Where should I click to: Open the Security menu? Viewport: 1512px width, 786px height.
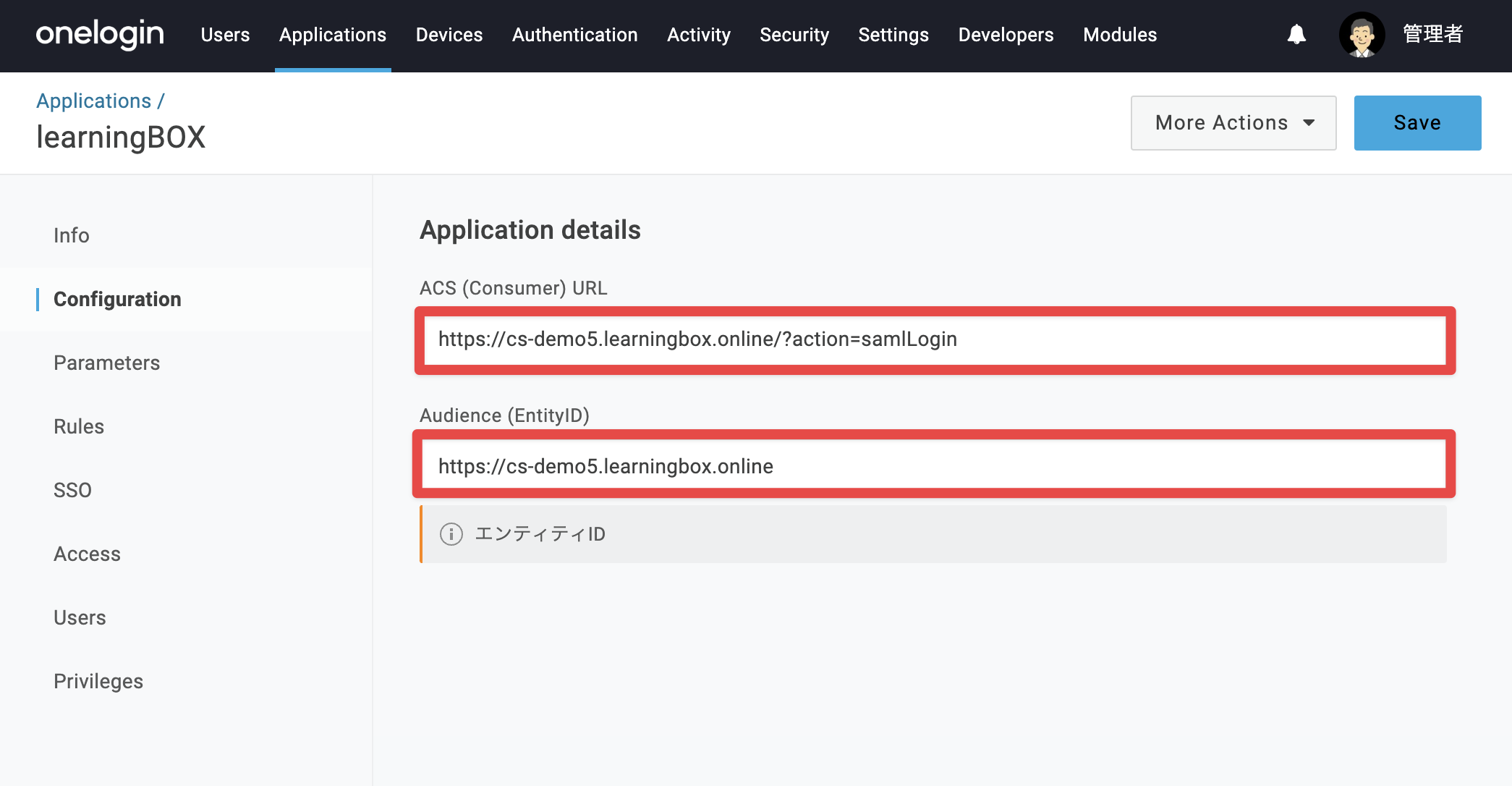(794, 35)
